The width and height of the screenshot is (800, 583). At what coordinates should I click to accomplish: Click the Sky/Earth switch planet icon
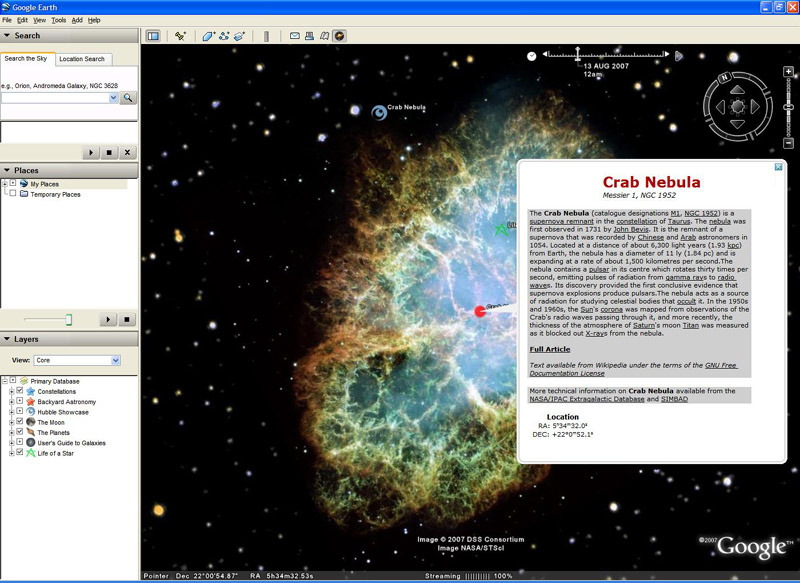coord(340,36)
